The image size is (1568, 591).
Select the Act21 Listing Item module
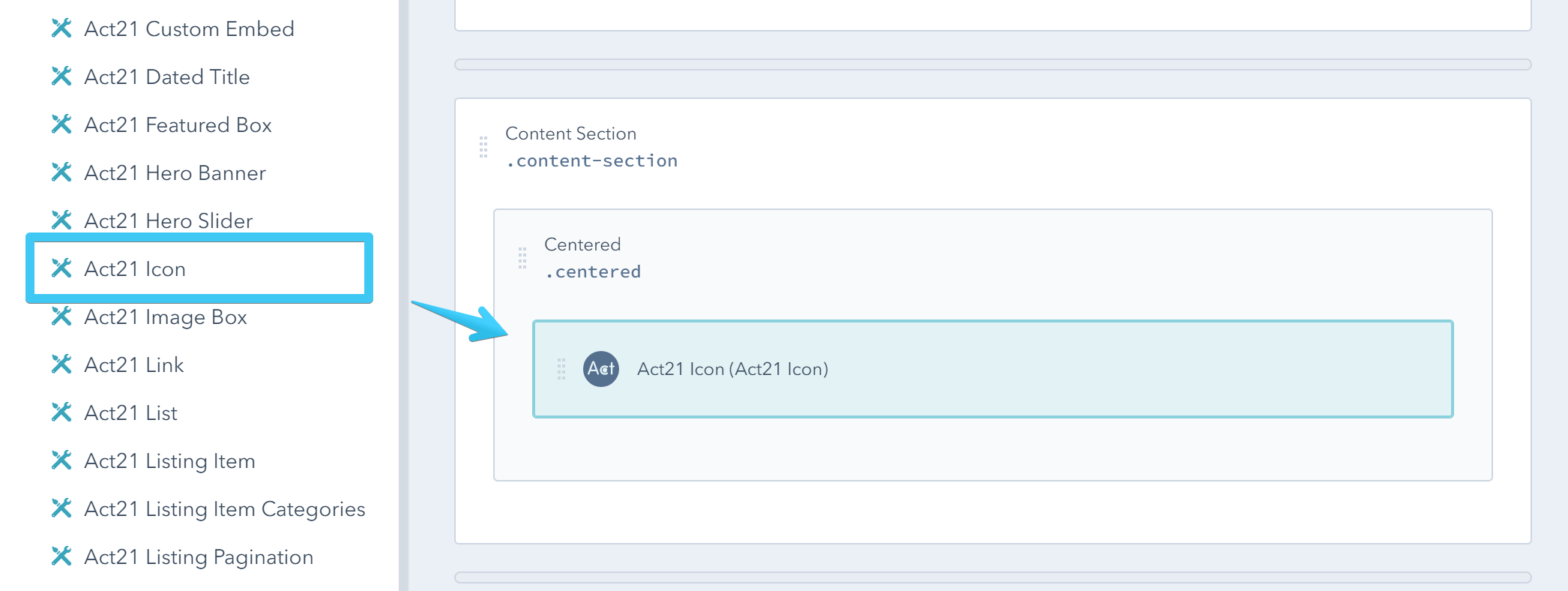pyautogui.click(x=169, y=460)
